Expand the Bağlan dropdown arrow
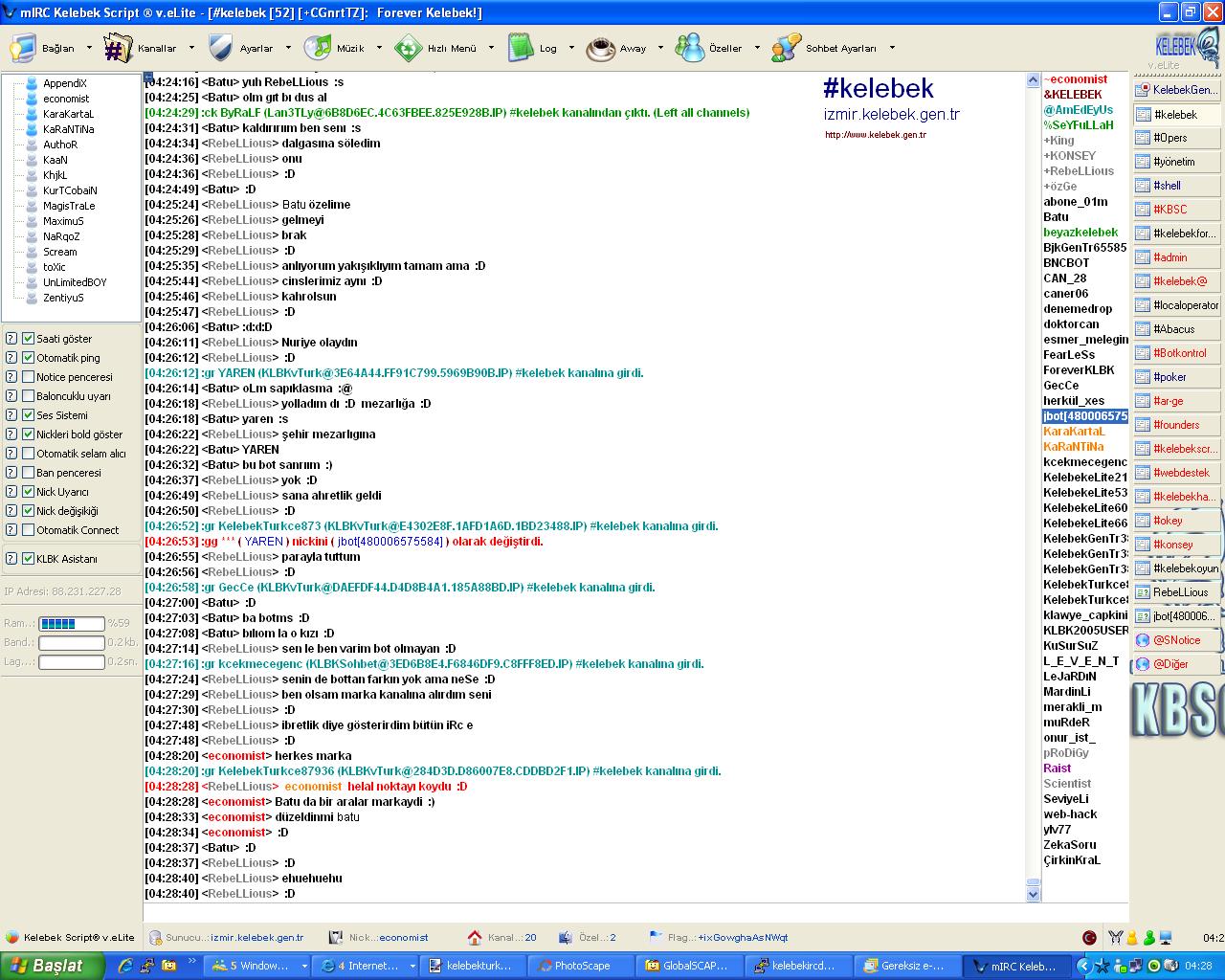This screenshot has width=1225, height=980. coord(89,48)
